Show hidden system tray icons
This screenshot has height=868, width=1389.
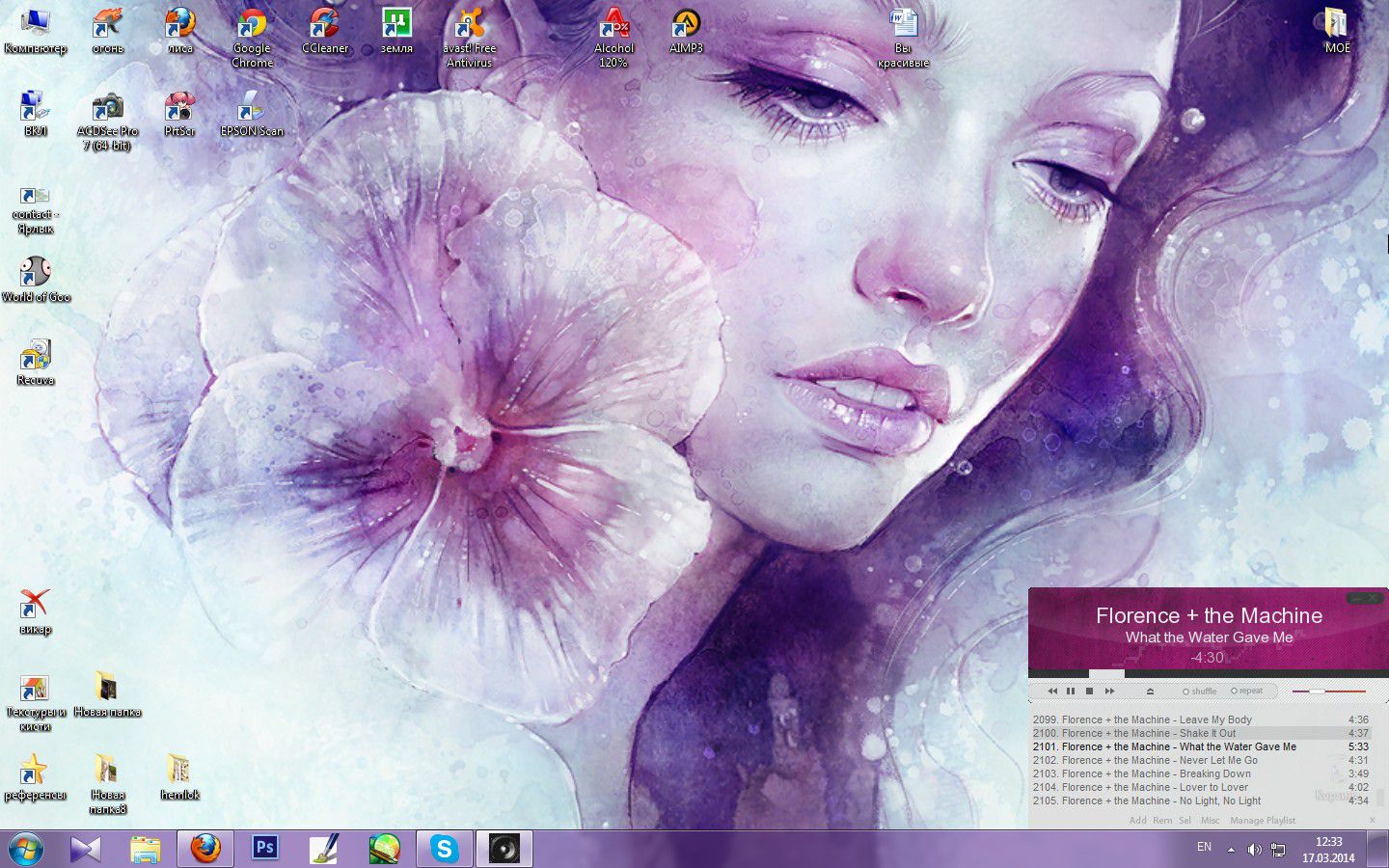(1231, 850)
